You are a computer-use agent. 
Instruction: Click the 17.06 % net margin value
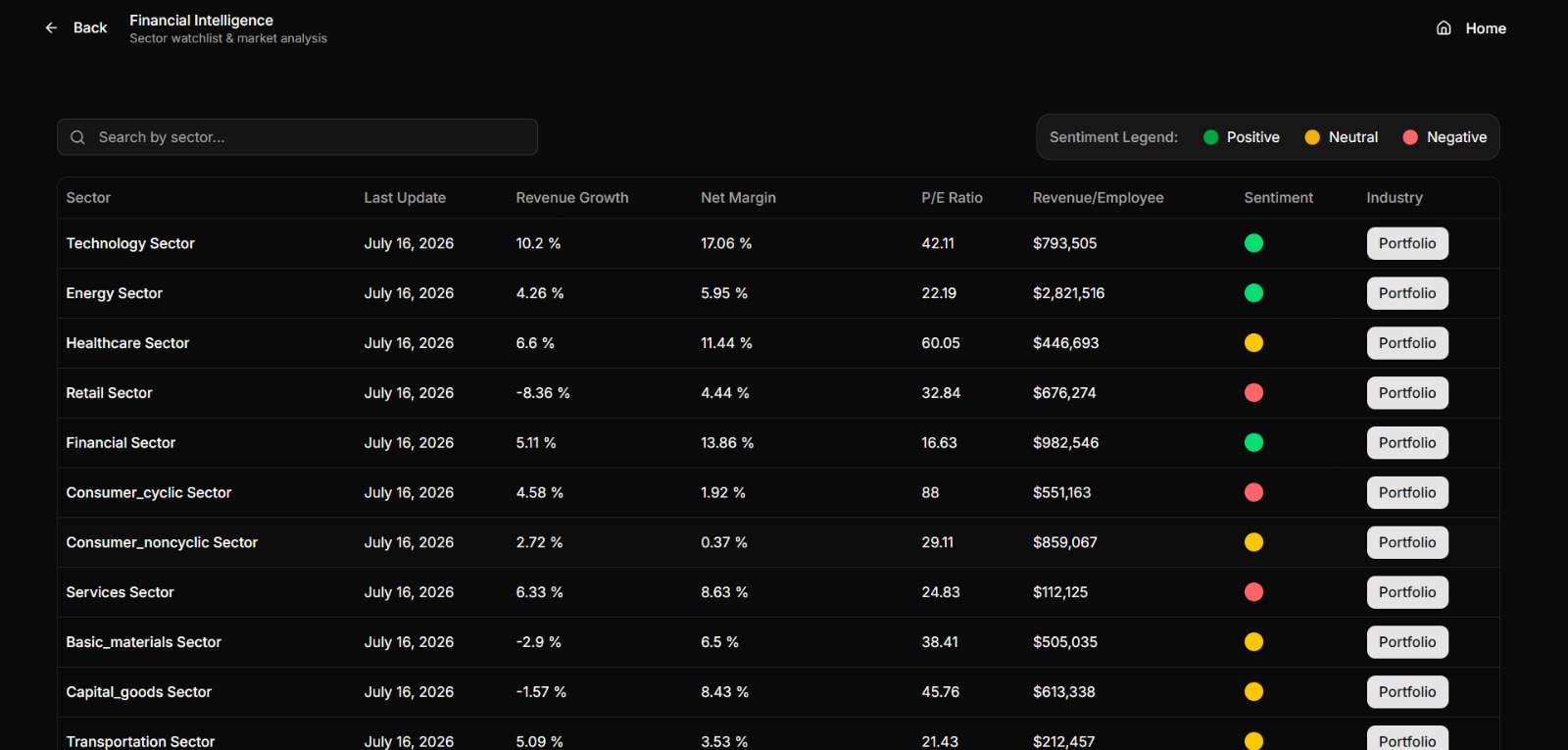pos(726,243)
